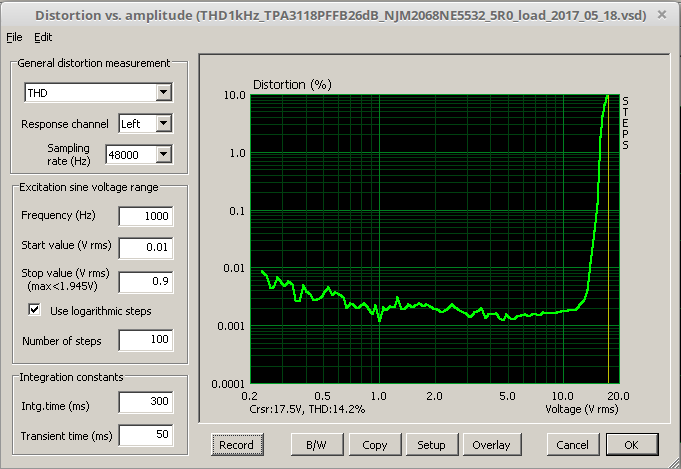The width and height of the screenshot is (681, 469).
Task: Select the Stop value input field
Action: pos(145,281)
